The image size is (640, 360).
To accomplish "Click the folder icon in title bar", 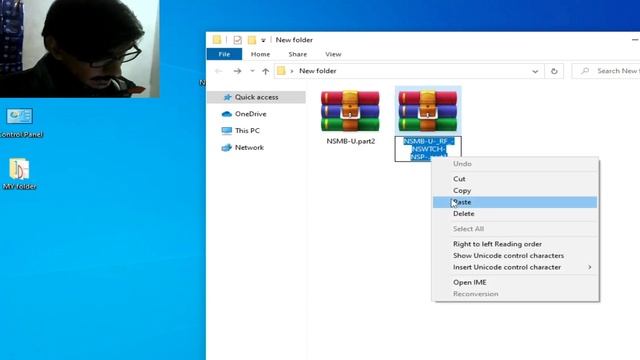I will 217,40.
